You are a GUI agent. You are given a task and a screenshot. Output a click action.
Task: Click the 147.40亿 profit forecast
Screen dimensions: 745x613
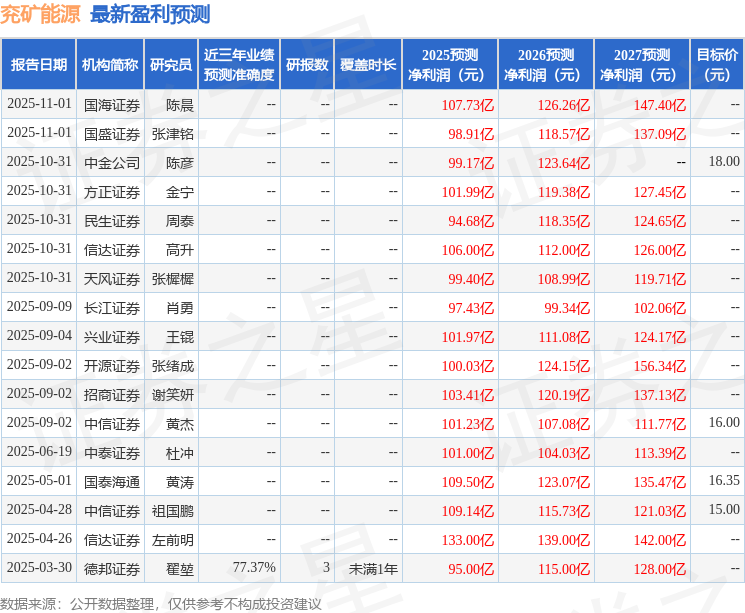coord(660,105)
